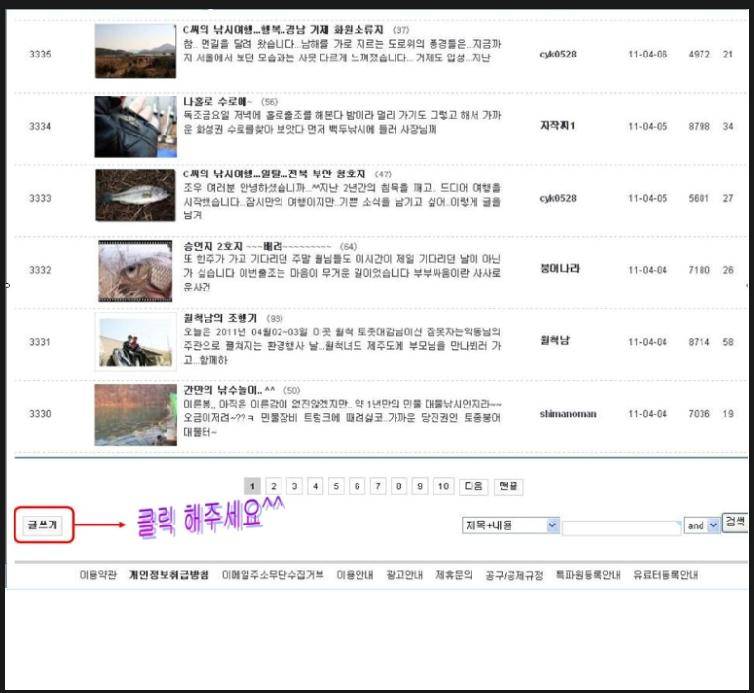Click the 맨끝 last-page button
This screenshot has height=693, width=754.
point(509,486)
